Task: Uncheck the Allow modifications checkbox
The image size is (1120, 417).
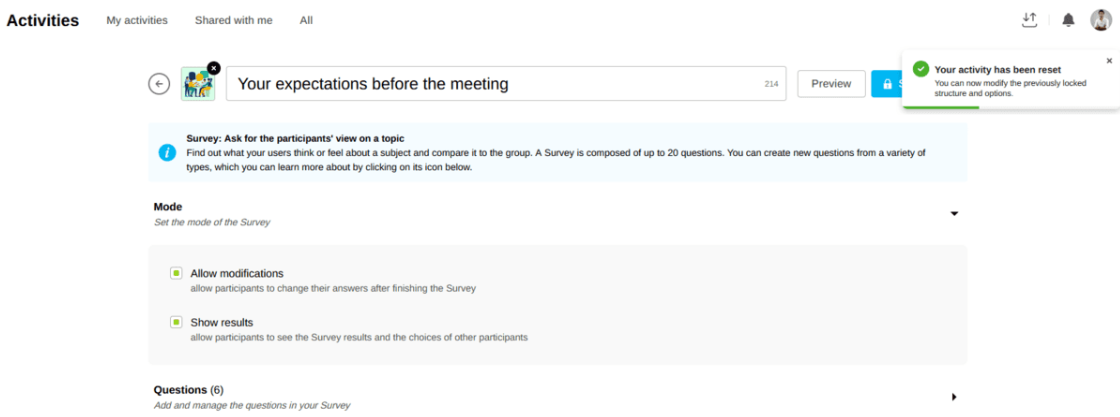Action: click(x=176, y=273)
